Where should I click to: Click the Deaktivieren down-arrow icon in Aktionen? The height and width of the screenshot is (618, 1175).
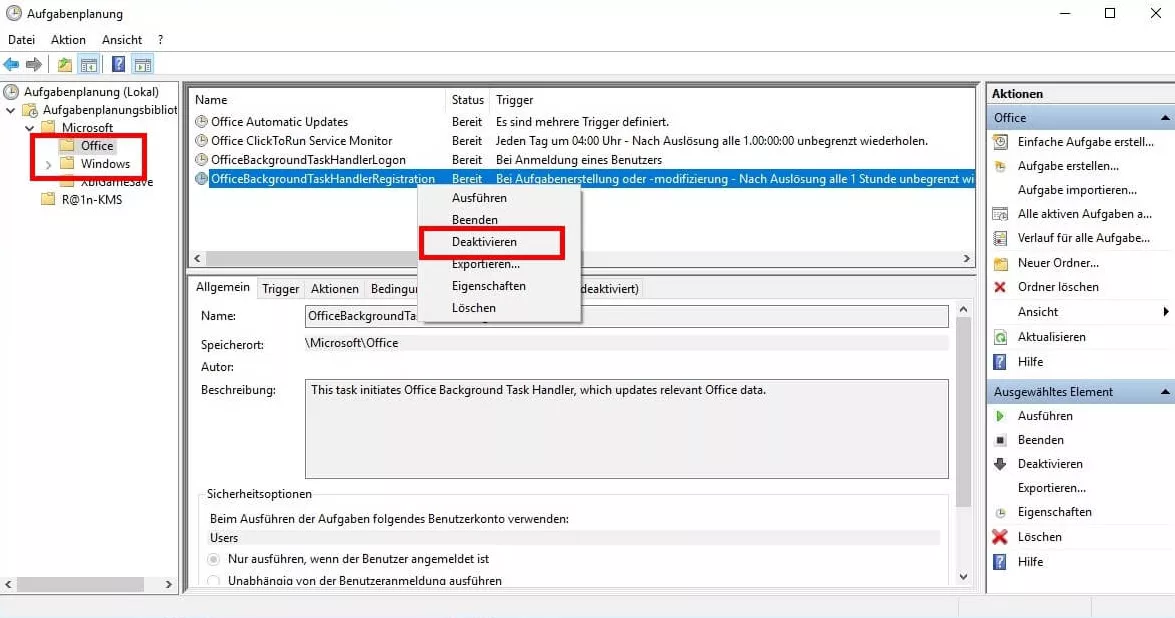pyautogui.click(x=999, y=464)
